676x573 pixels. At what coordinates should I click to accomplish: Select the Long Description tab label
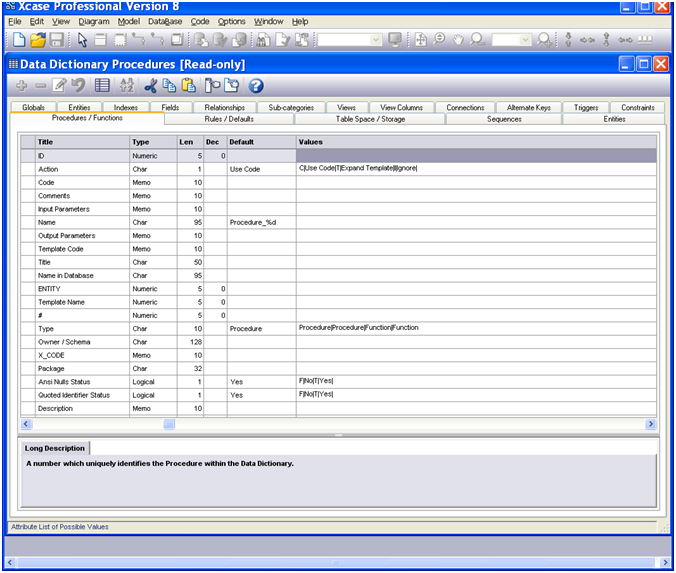click(55, 448)
